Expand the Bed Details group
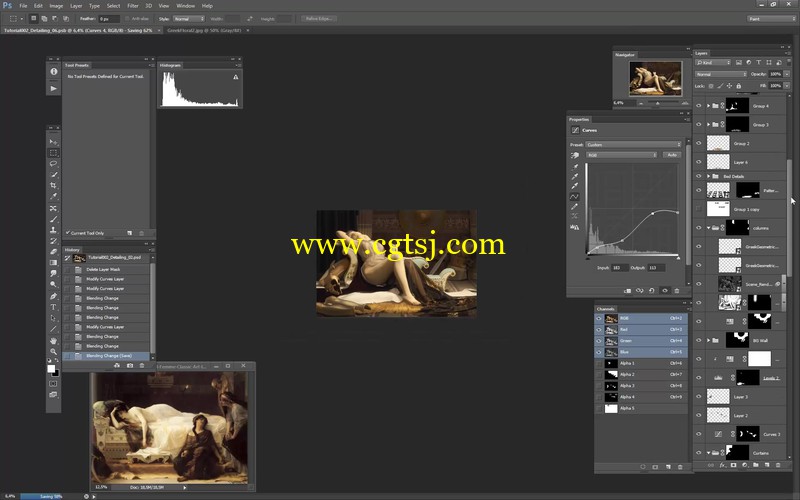Screen dimensions: 800x500 coord(709,176)
